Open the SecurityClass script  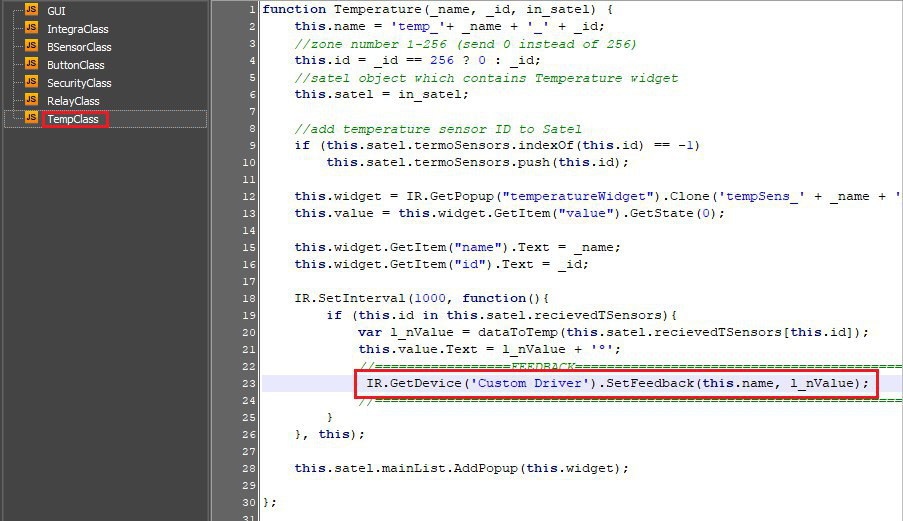coord(79,83)
